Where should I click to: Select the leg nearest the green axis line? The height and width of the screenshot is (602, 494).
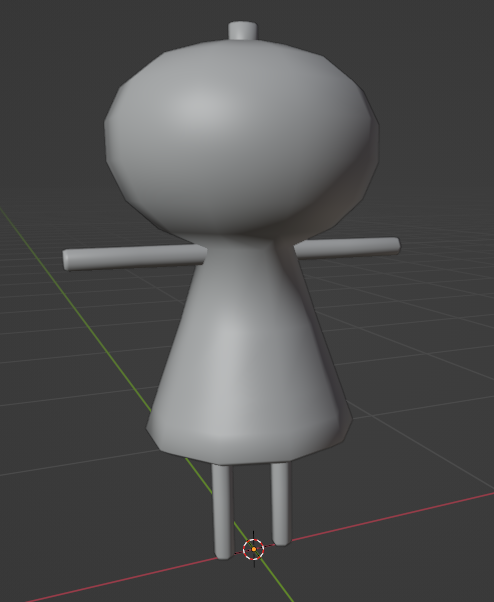[x=223, y=511]
